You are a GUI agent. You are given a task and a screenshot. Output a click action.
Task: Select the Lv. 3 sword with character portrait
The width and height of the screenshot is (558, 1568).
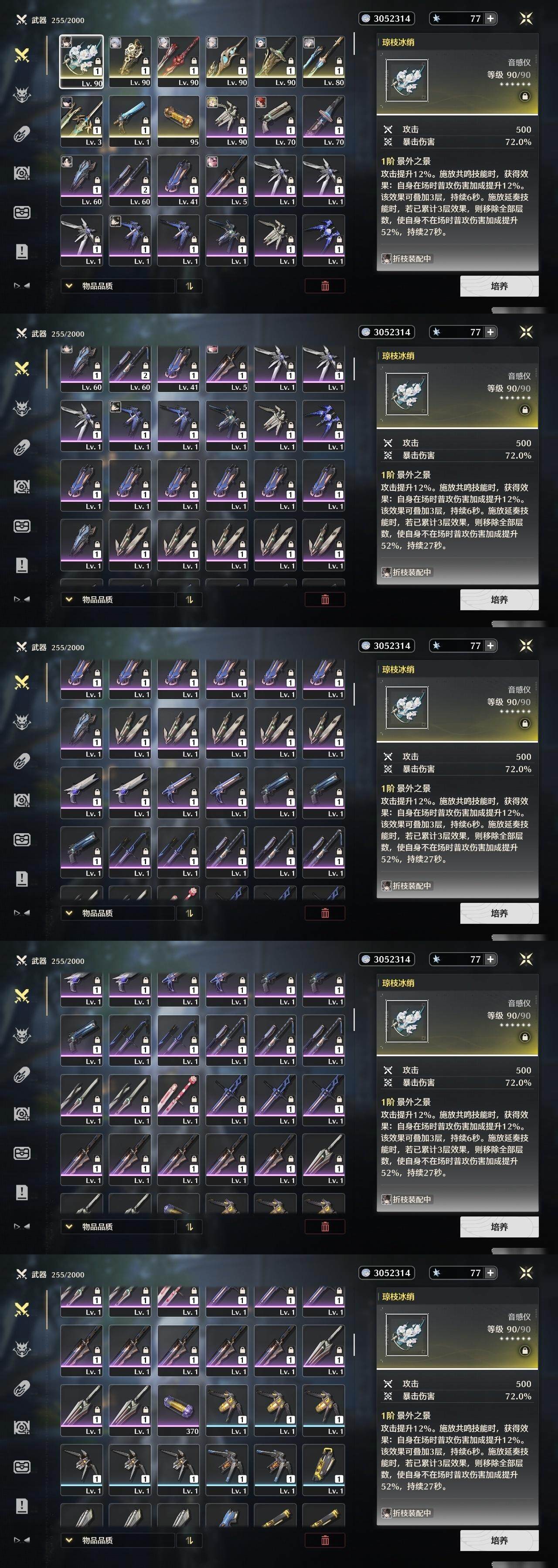[82, 121]
